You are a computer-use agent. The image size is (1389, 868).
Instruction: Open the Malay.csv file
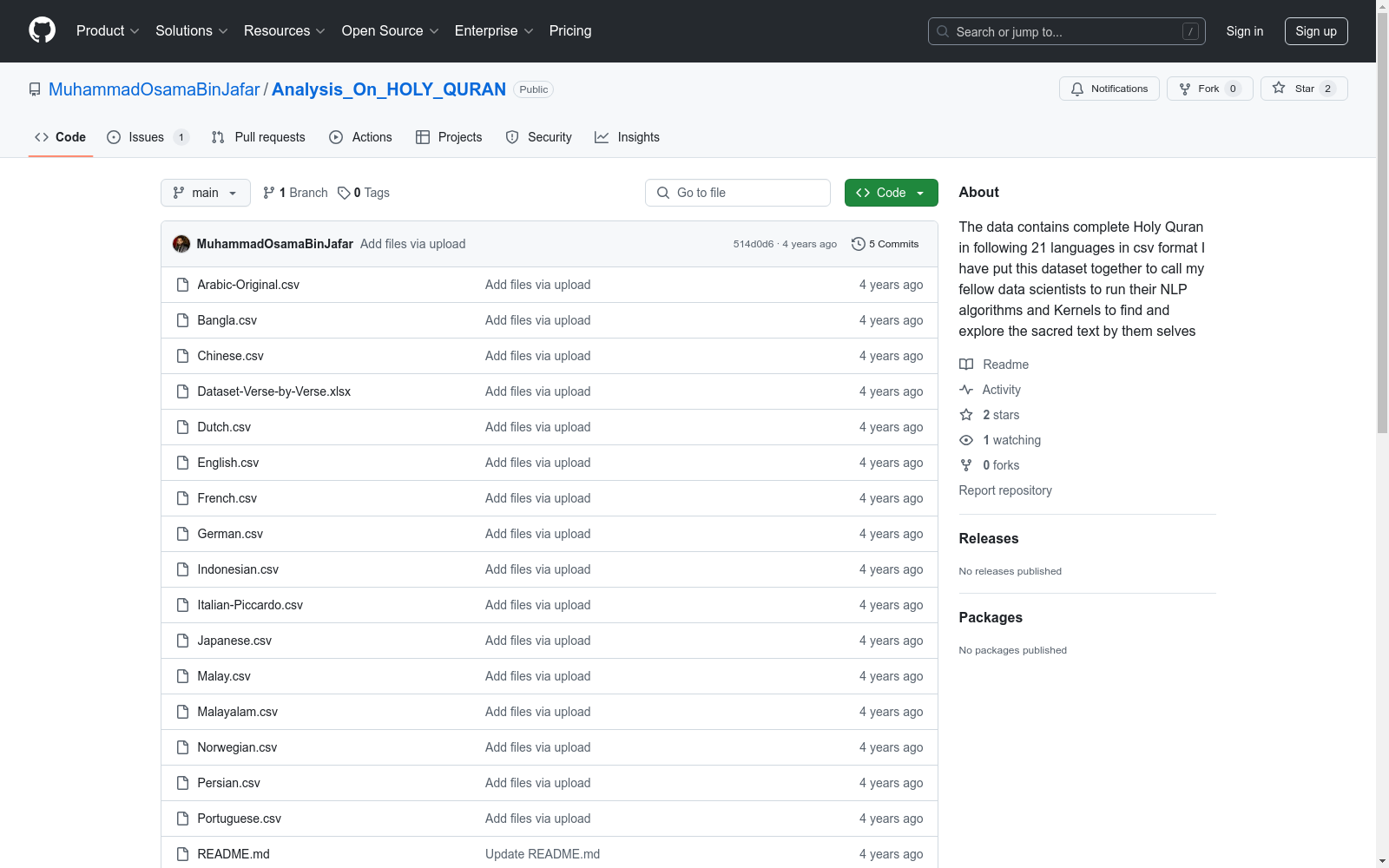[x=224, y=676]
